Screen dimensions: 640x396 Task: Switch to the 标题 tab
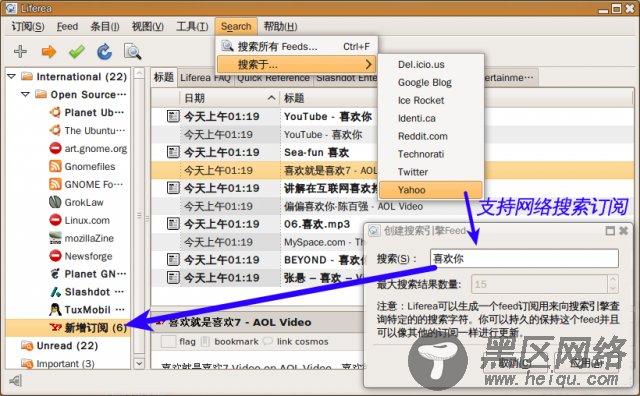(x=164, y=77)
